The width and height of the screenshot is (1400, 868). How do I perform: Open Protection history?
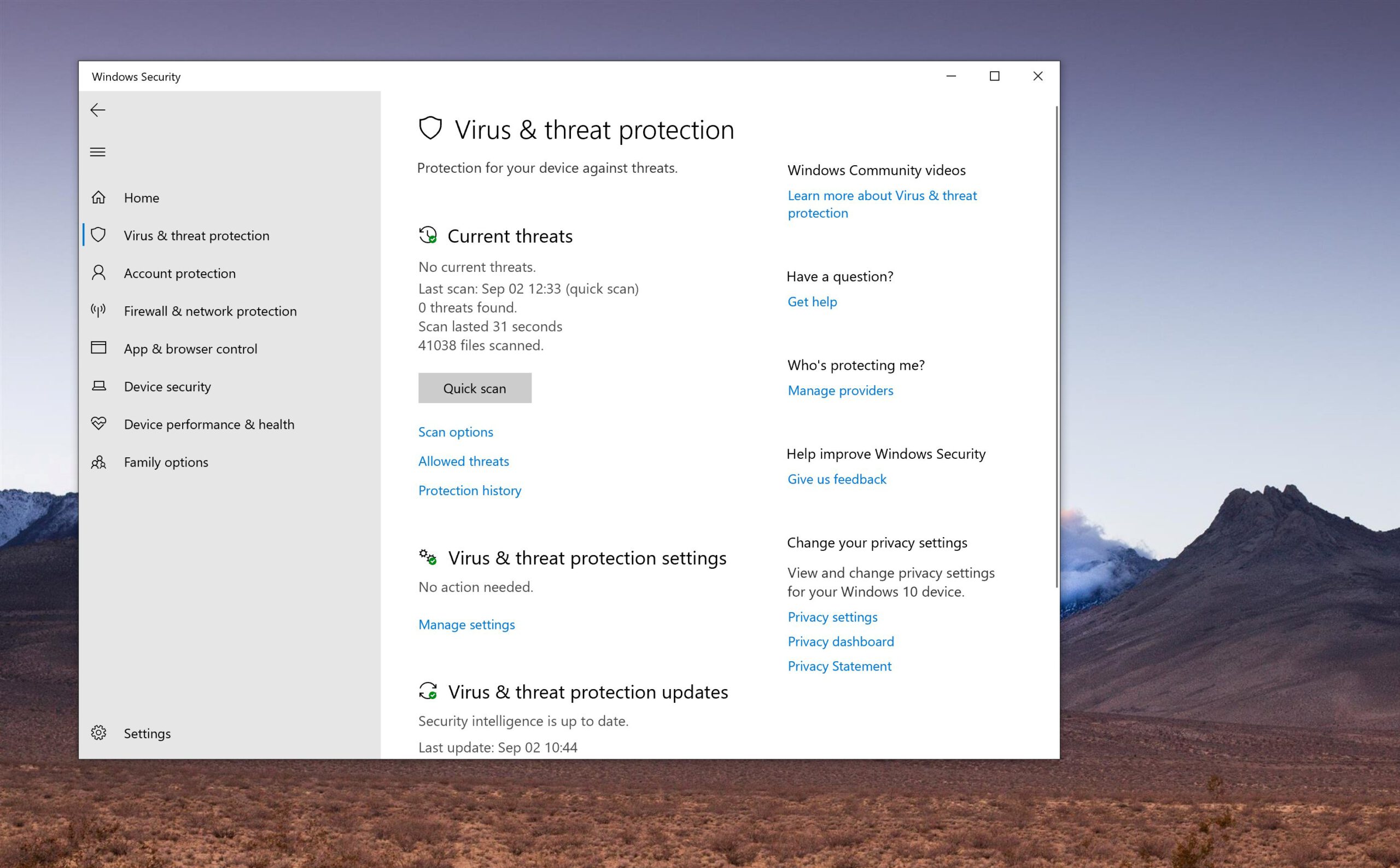470,491
